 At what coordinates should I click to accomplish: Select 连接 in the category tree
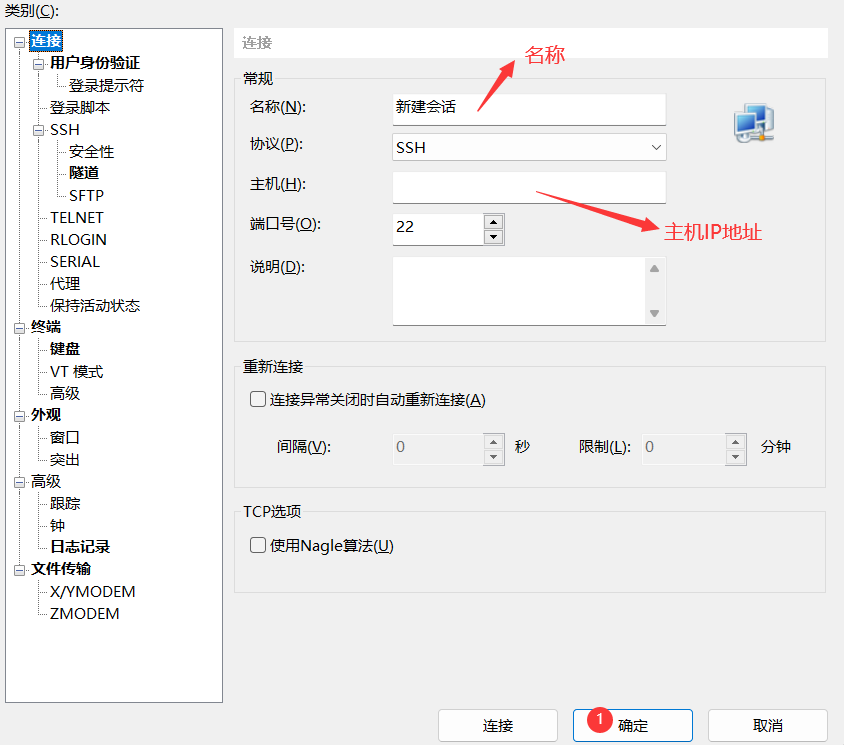coord(46,41)
